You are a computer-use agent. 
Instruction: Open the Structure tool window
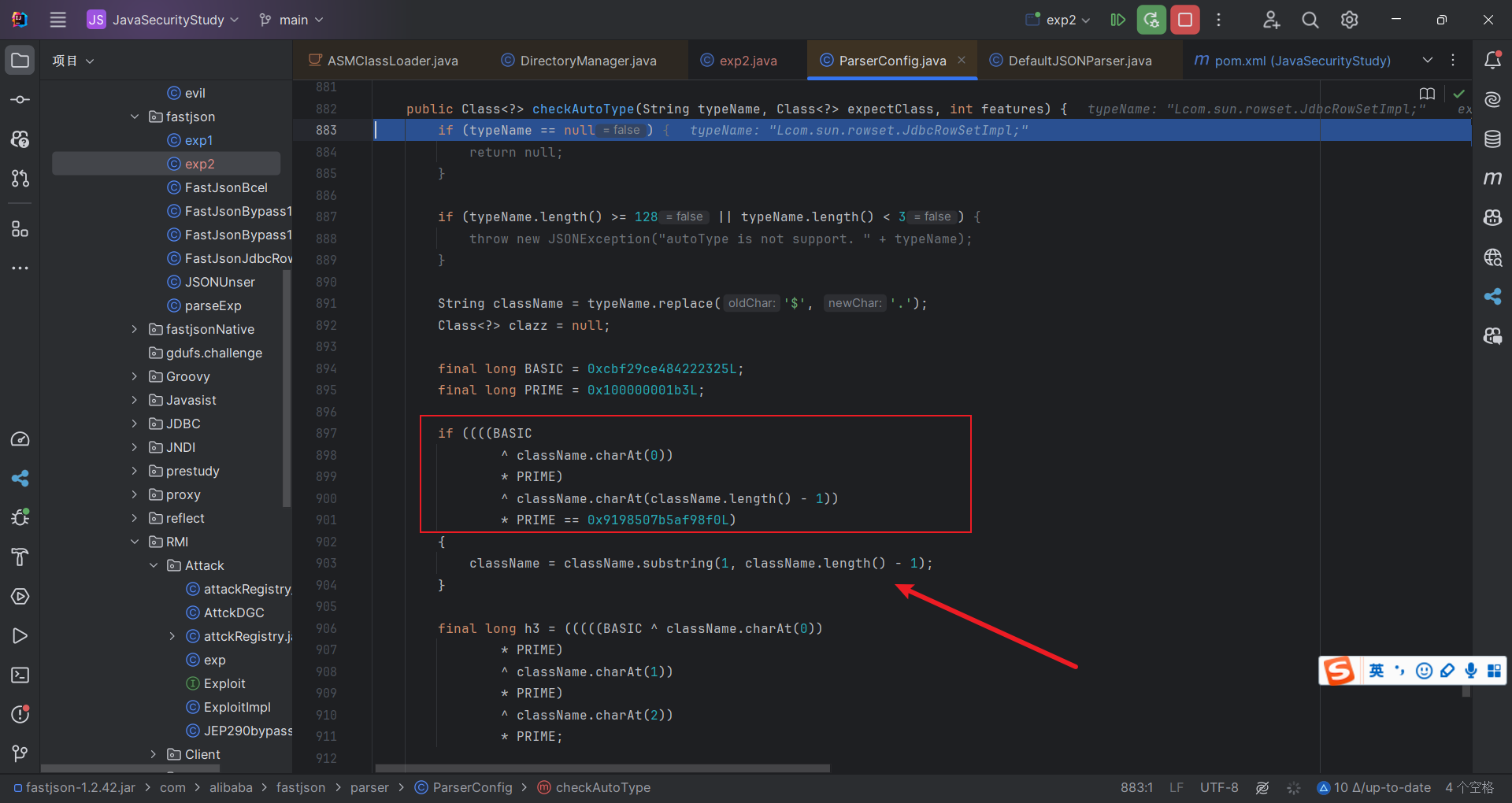[20, 229]
